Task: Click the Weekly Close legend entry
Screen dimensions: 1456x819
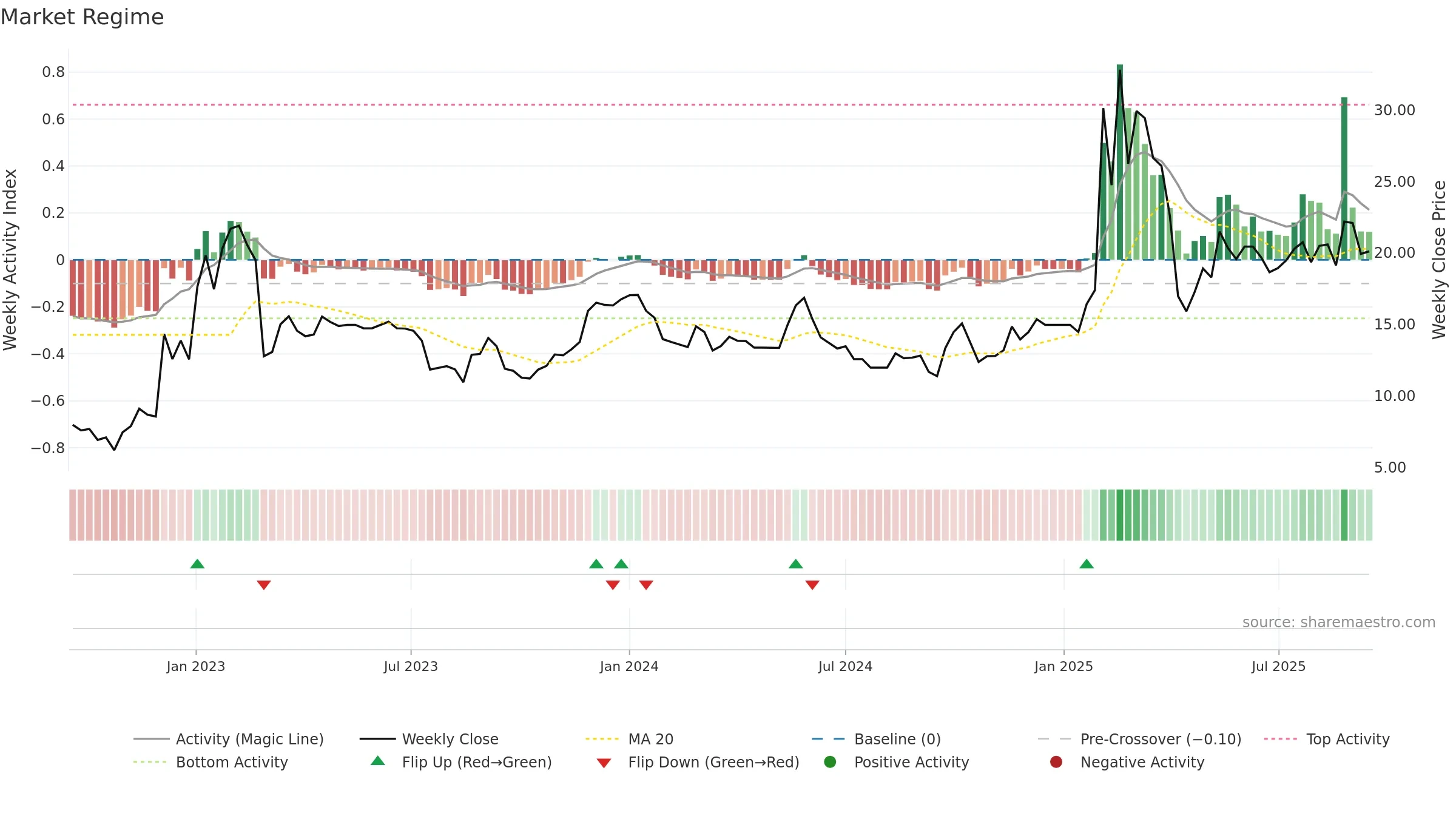Action: click(429, 739)
